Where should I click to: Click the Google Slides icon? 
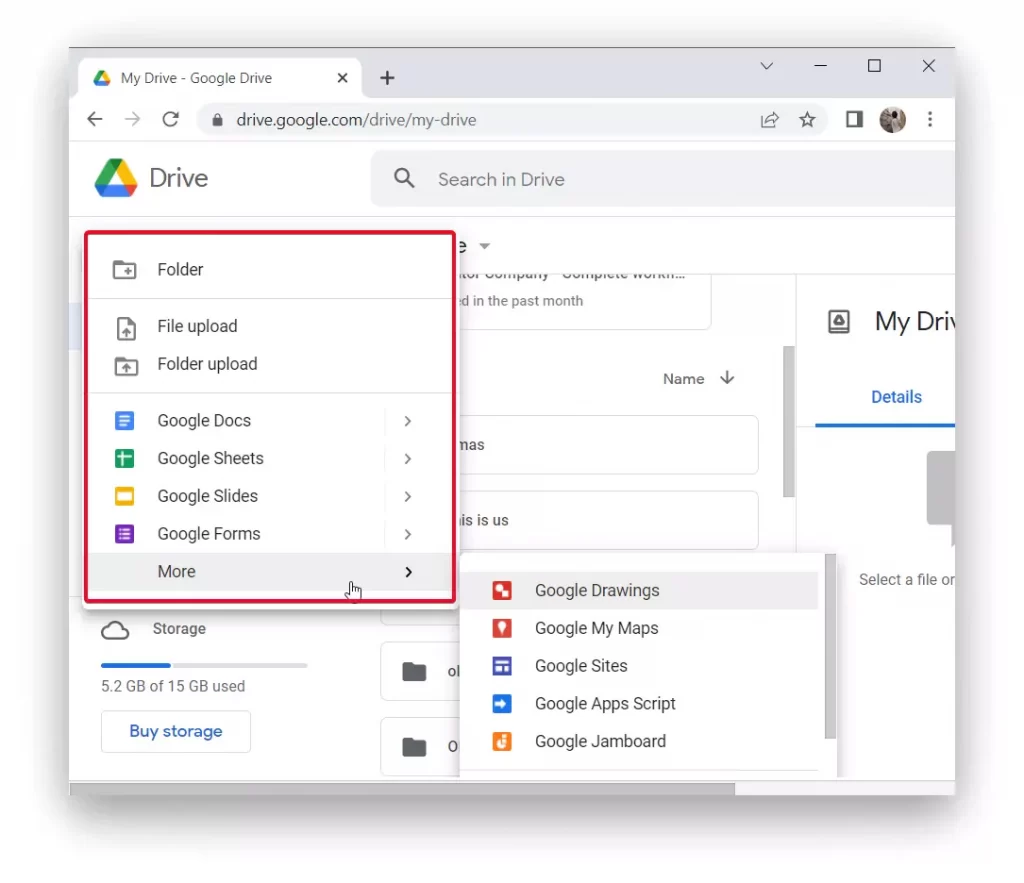[124, 496]
